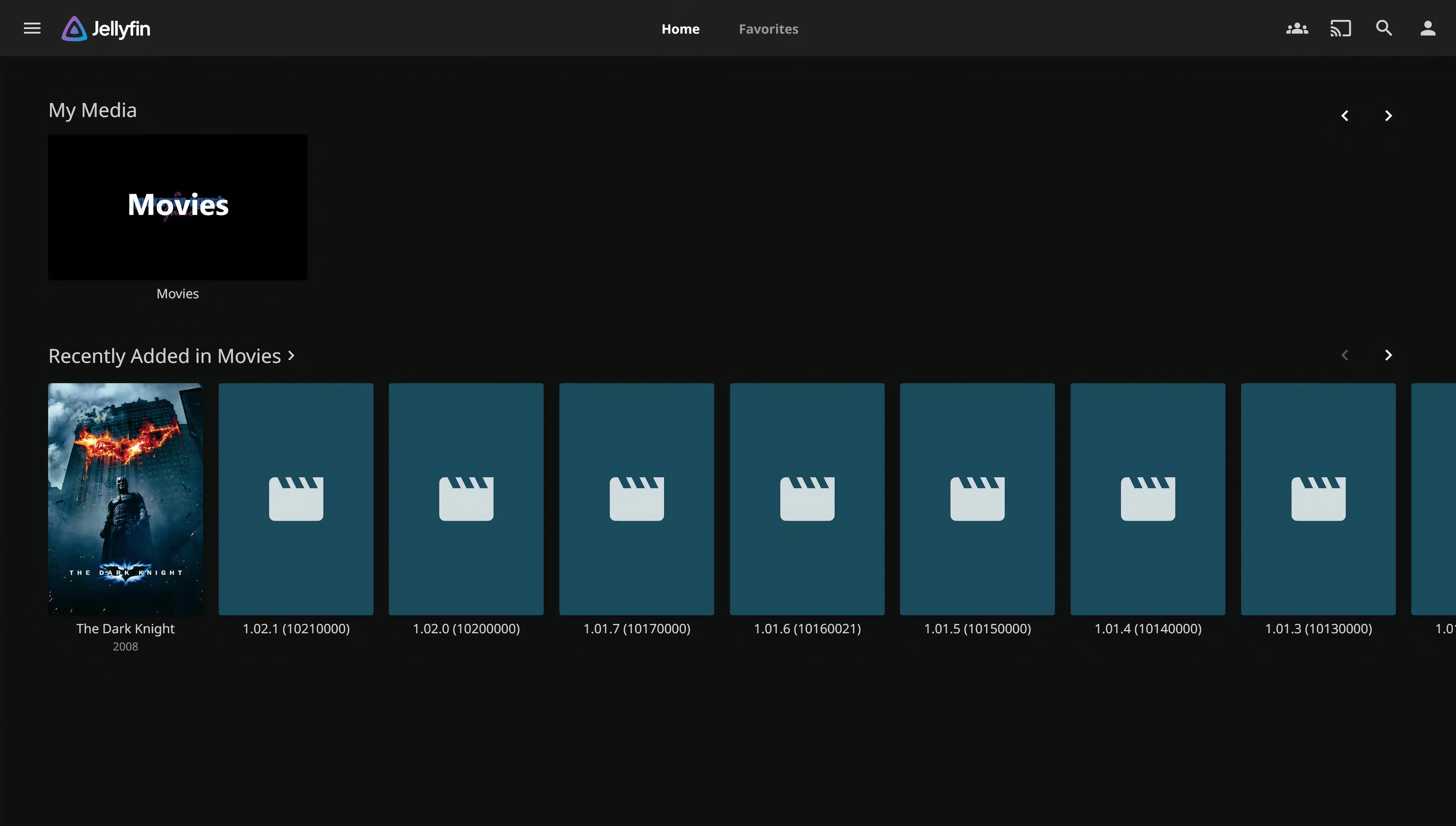Click the Movies label under library card
The width and height of the screenshot is (1456, 826).
click(x=177, y=294)
